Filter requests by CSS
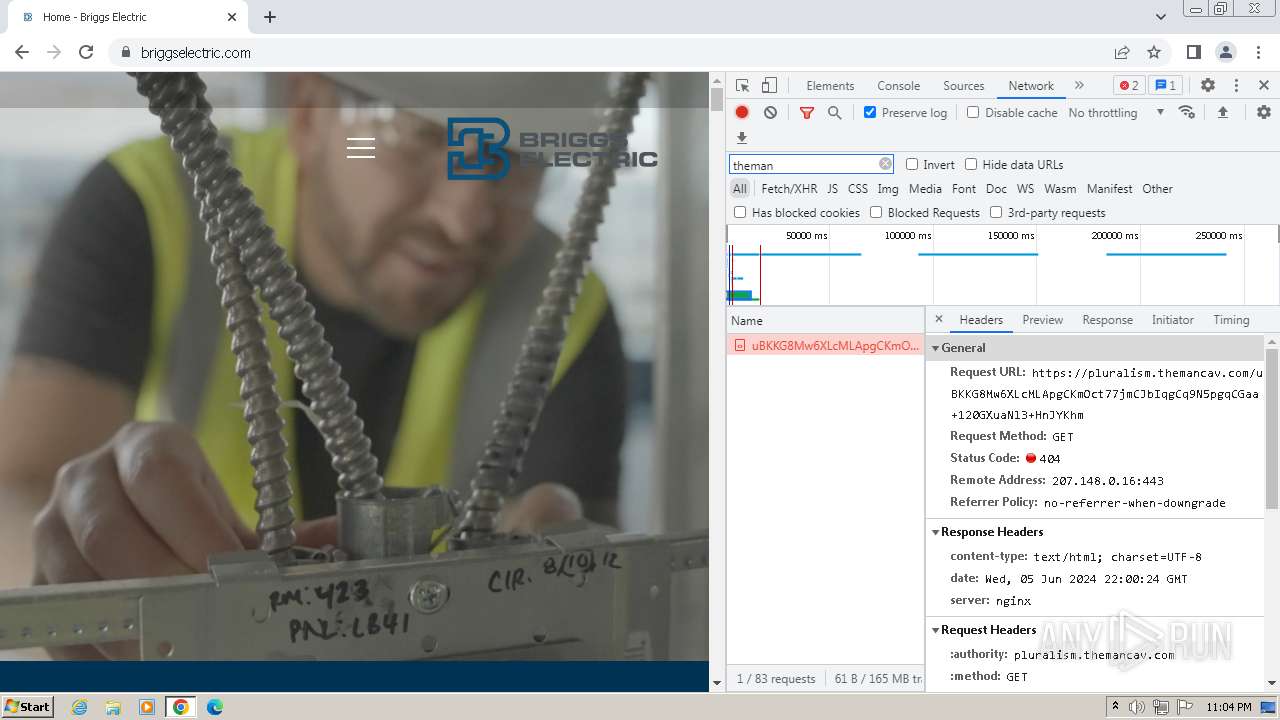The width and height of the screenshot is (1280, 720). point(858,189)
